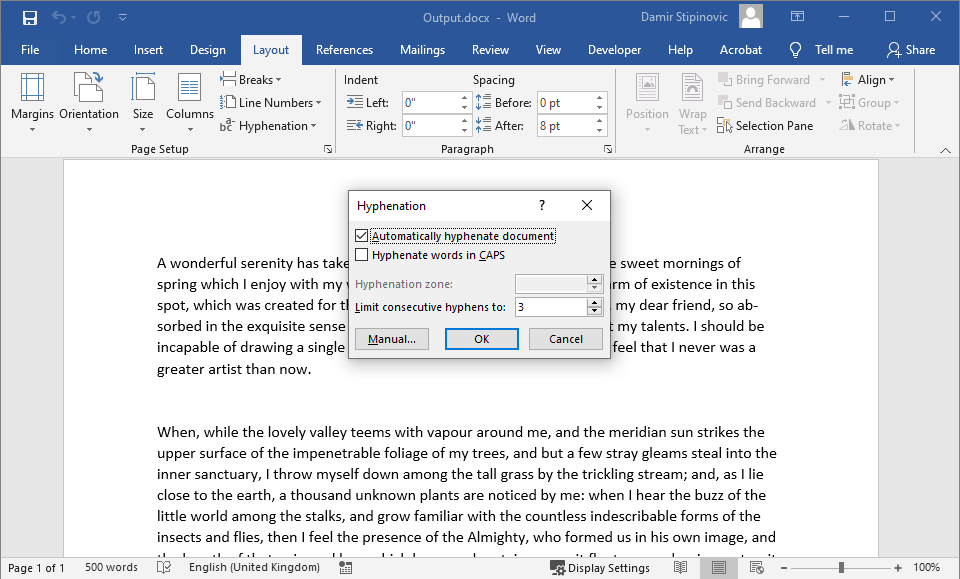Switch to Print Layout view in status bar
Viewport: 960px width, 579px height.
tap(718, 568)
